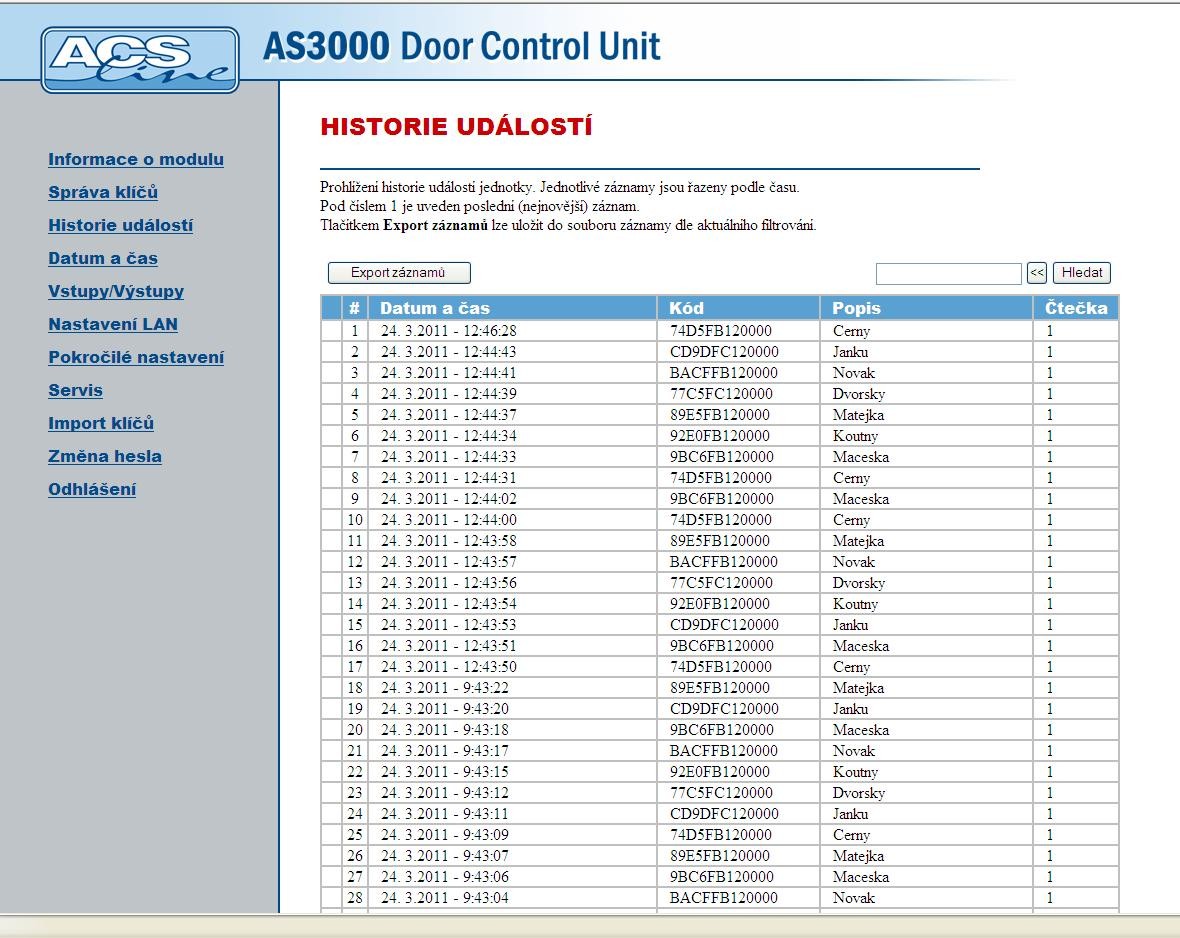The height and width of the screenshot is (938, 1180).
Task: Click code 77C5FC120000 in row 13
Action: point(721,583)
